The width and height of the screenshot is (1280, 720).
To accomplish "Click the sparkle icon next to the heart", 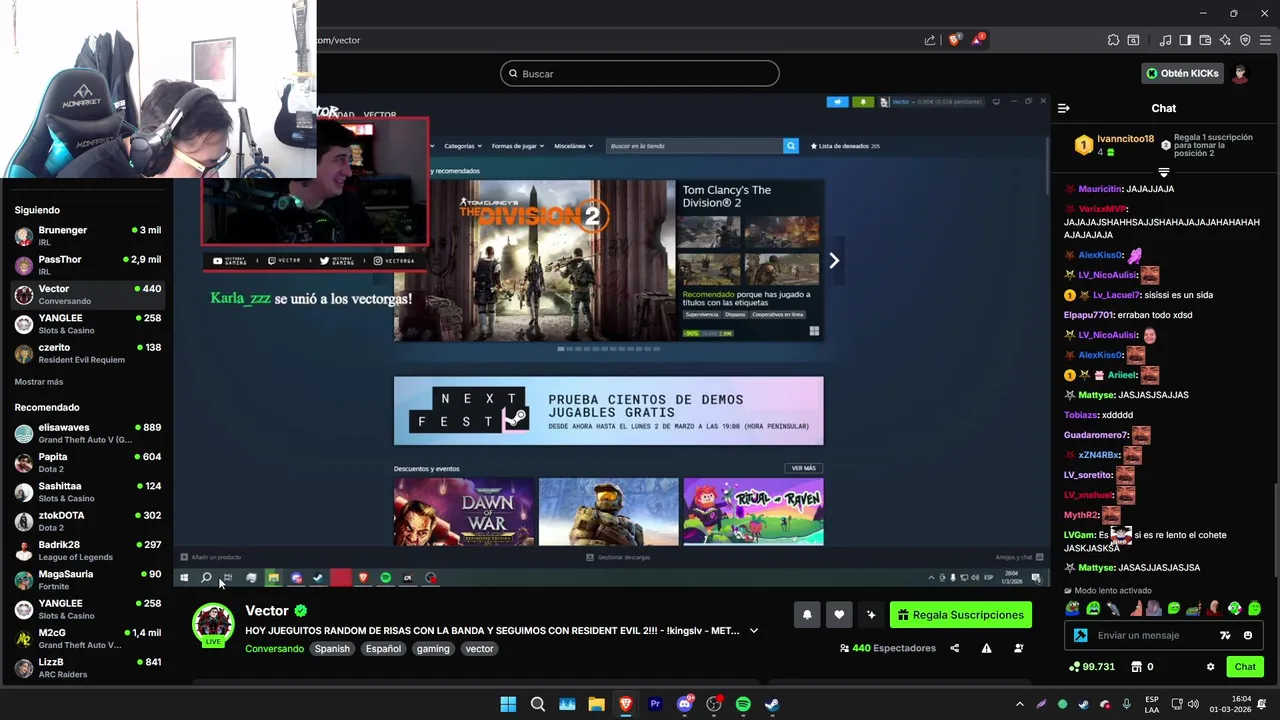I will (x=871, y=615).
